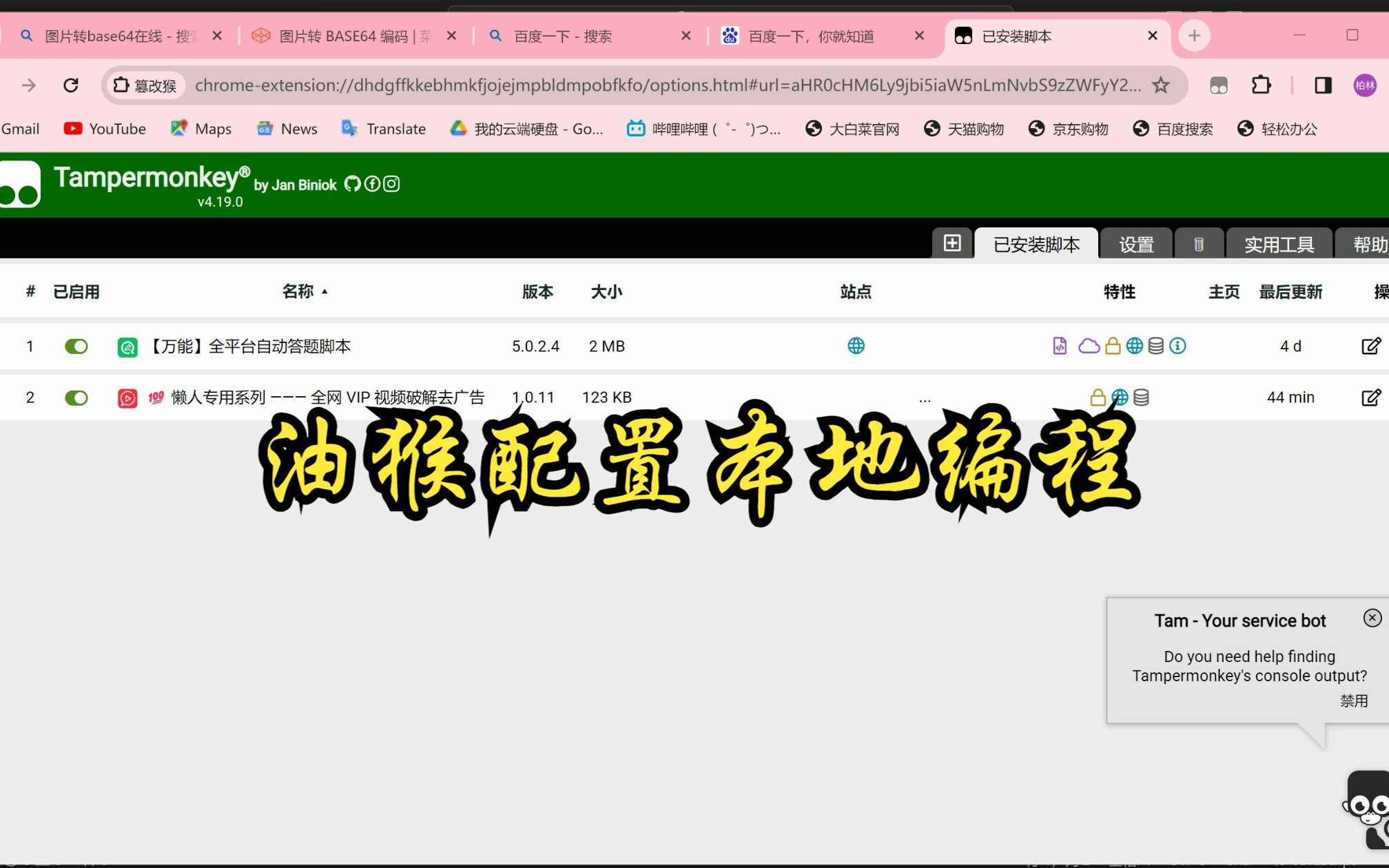Viewport: 1389px width, 868px height.
Task: Open the YouTube bookmark in the bookmarks bar
Action: (104, 128)
